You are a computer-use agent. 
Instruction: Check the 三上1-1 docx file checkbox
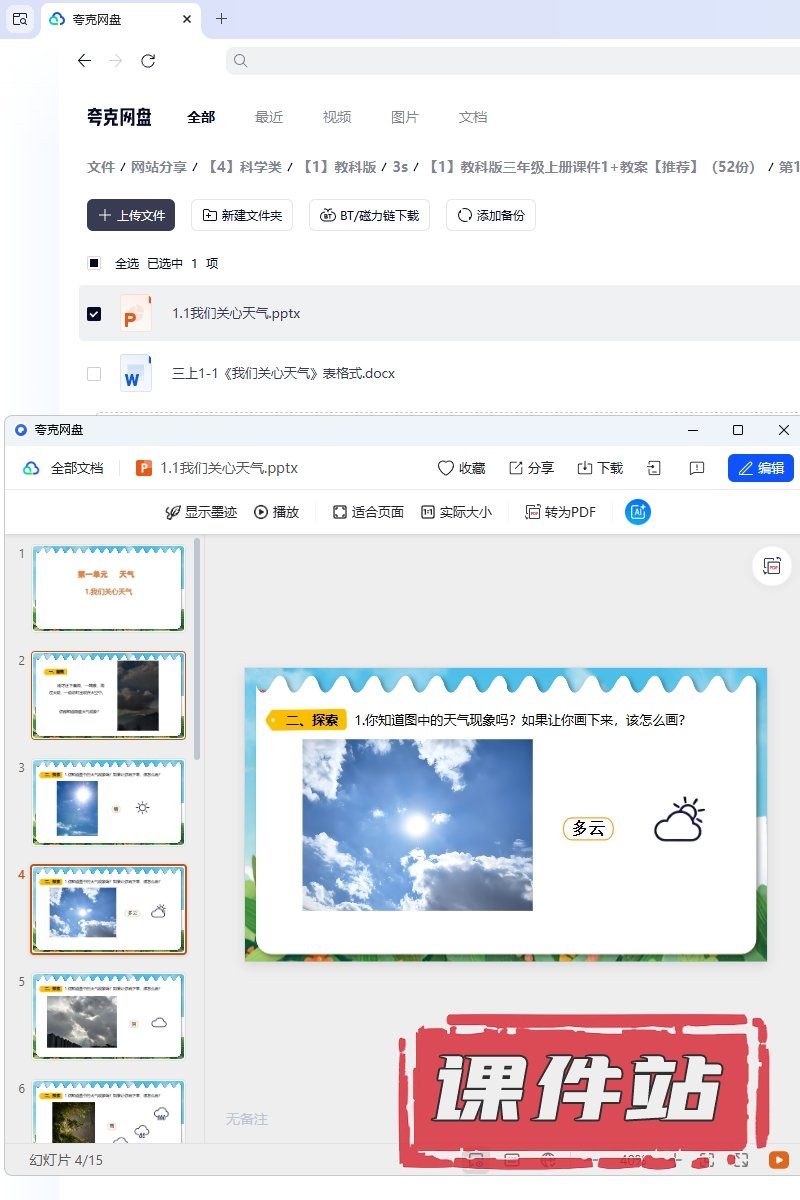coord(94,374)
